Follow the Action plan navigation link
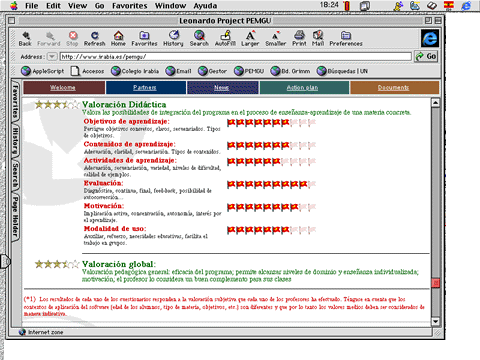The width and height of the screenshot is (480, 360). pyautogui.click(x=302, y=87)
